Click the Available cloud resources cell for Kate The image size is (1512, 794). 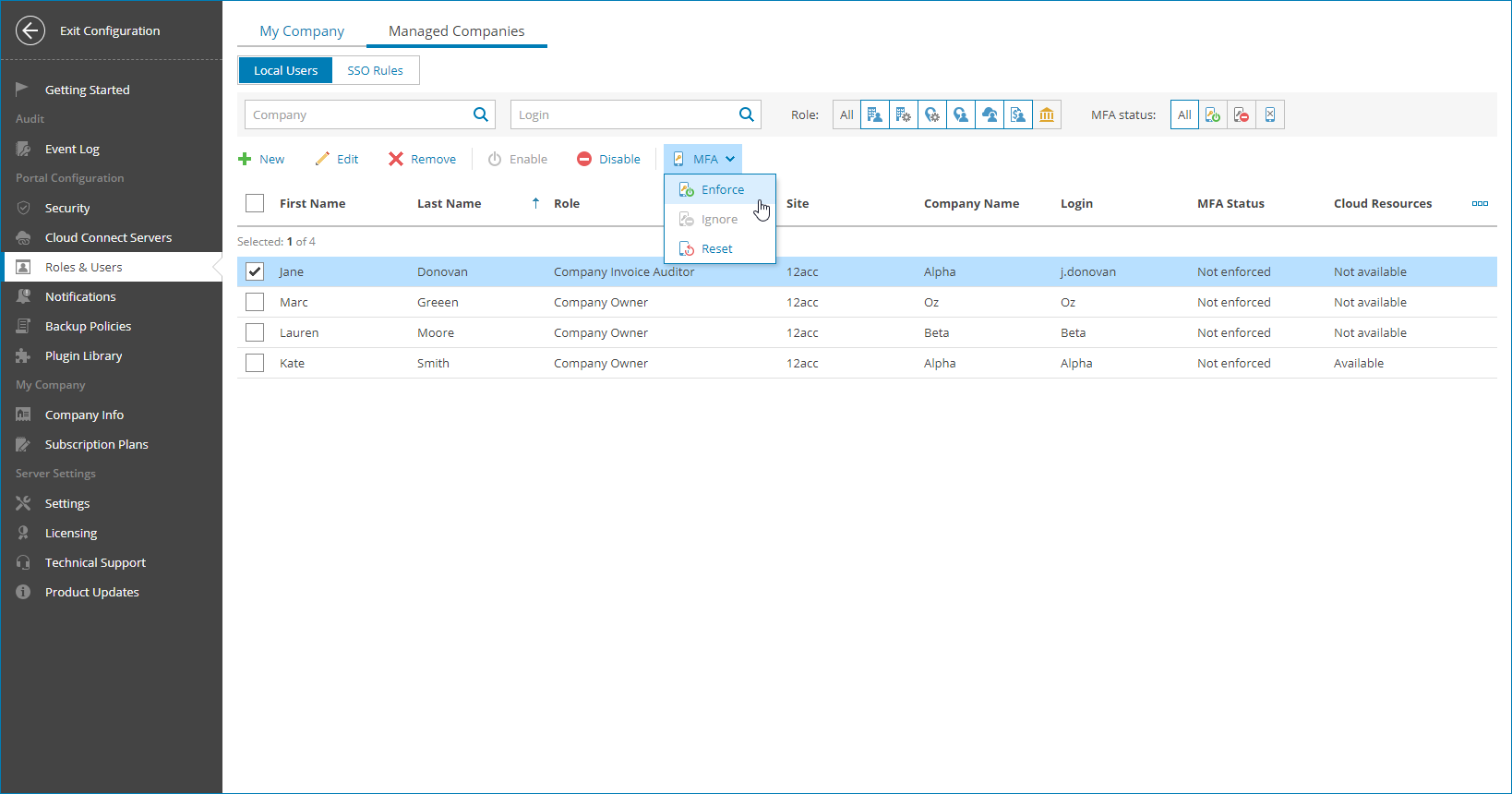coord(1359,363)
